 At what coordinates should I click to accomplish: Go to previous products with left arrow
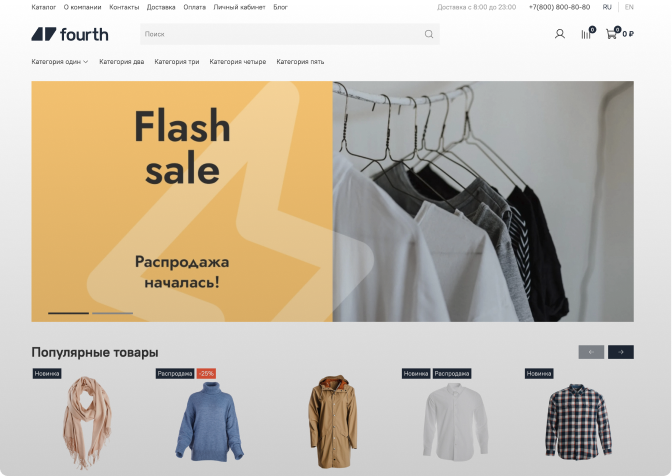tap(591, 352)
